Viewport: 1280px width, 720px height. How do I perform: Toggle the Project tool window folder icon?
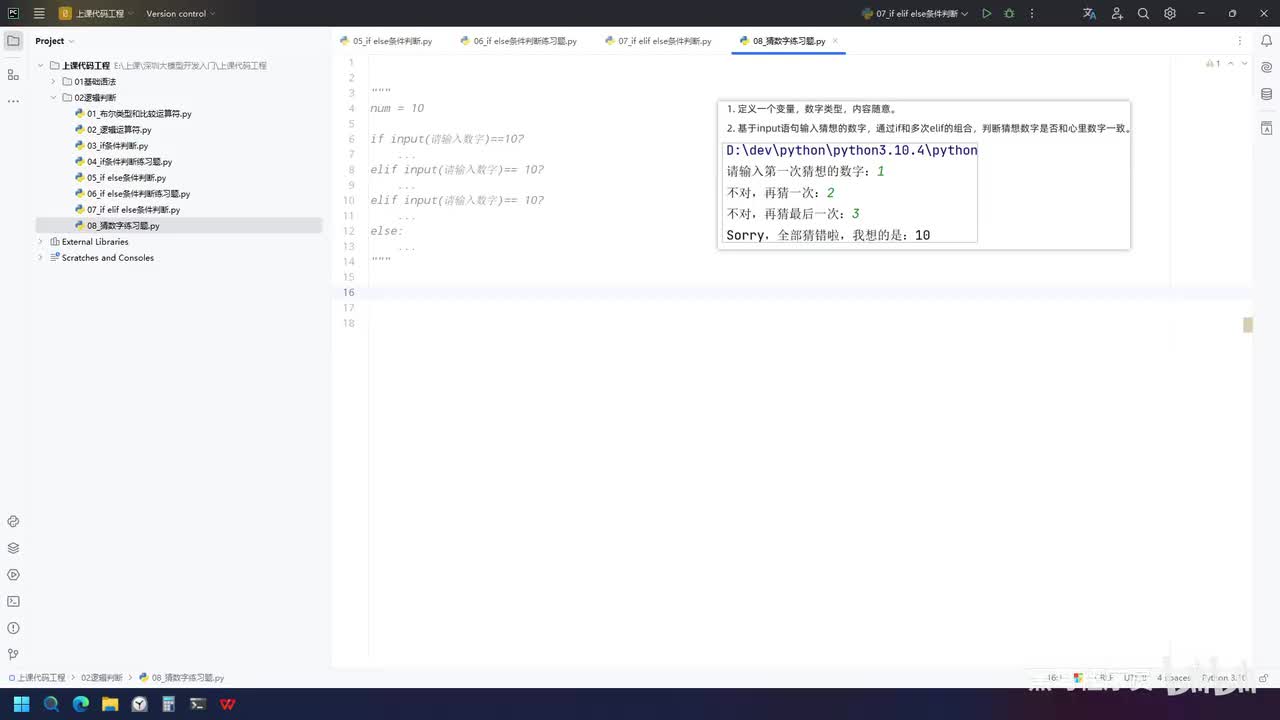point(13,41)
